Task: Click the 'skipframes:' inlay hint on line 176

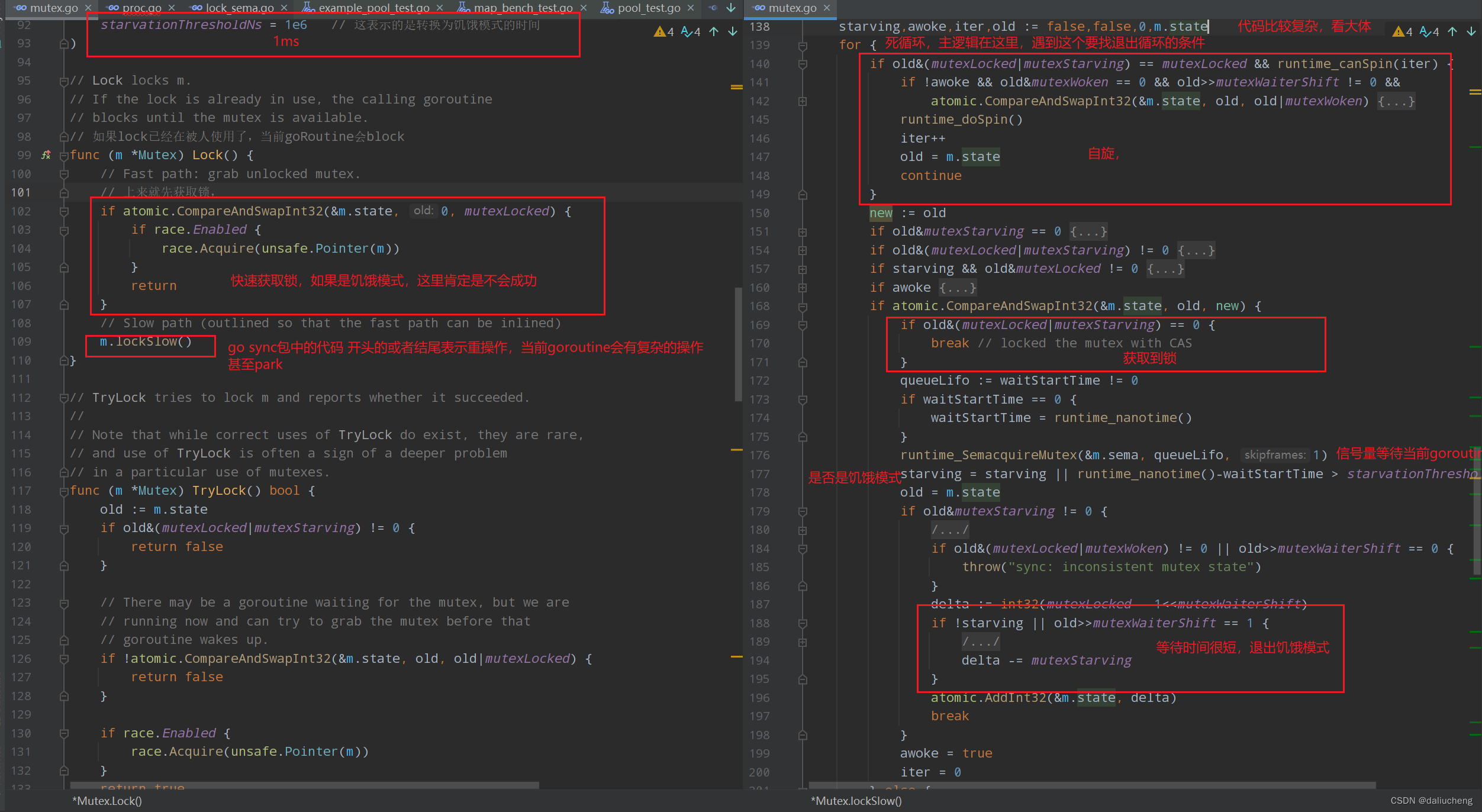Action: 1274,455
